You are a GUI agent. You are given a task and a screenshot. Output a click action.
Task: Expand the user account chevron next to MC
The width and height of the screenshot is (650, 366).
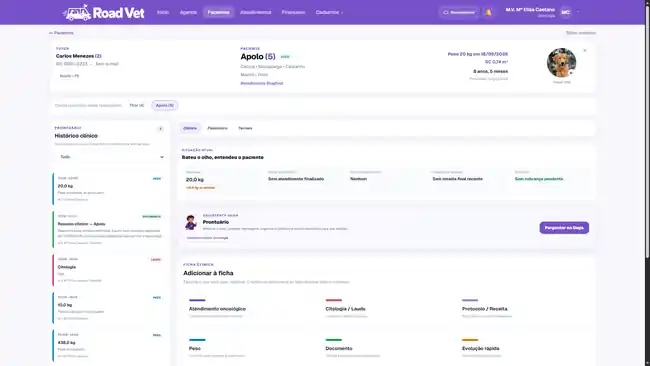pos(578,12)
